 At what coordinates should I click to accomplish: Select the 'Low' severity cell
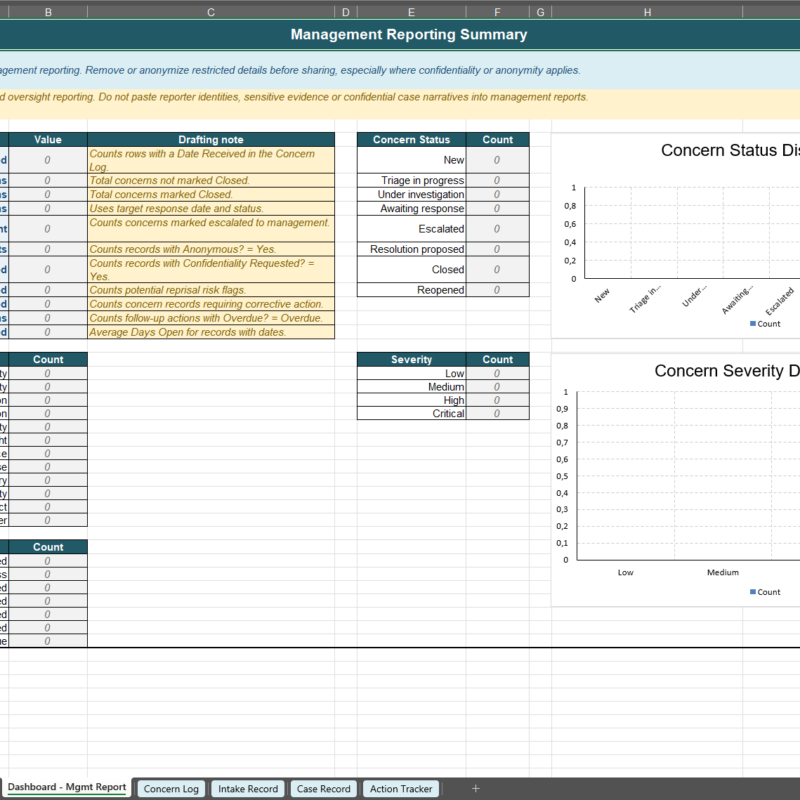click(x=411, y=373)
